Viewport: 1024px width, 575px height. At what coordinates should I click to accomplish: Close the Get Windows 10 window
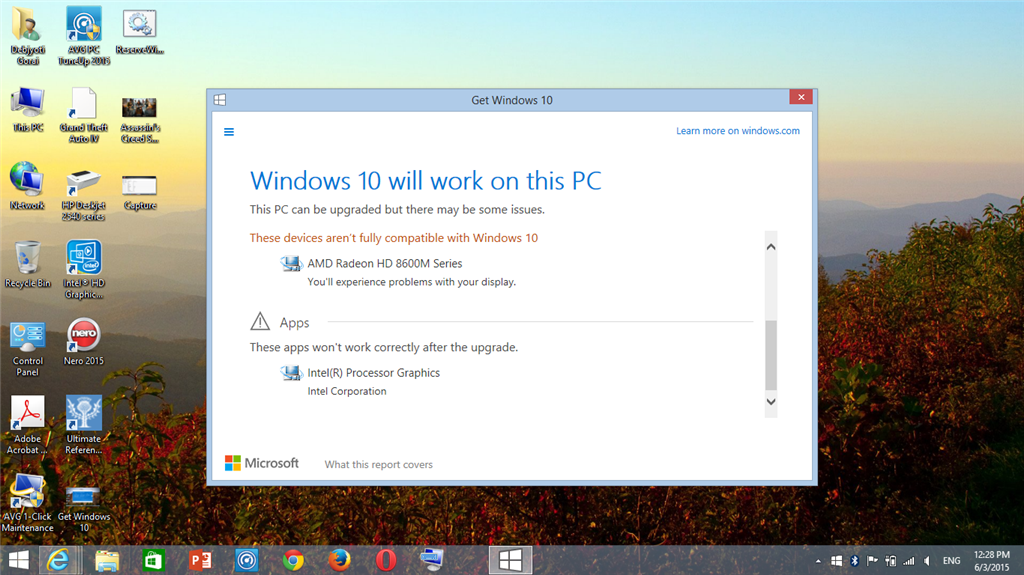(801, 97)
